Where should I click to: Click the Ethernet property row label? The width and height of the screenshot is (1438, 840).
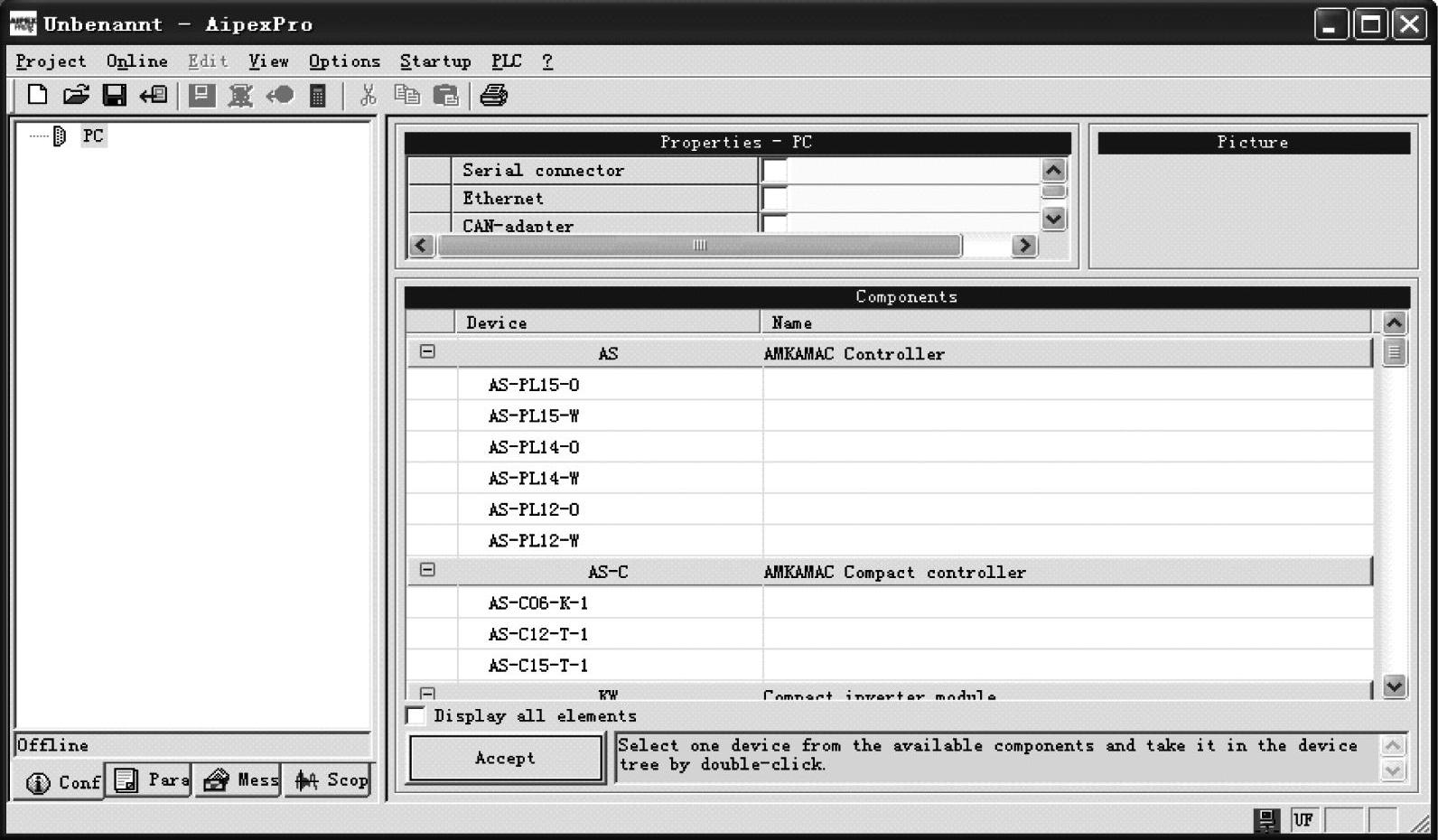[x=503, y=198]
